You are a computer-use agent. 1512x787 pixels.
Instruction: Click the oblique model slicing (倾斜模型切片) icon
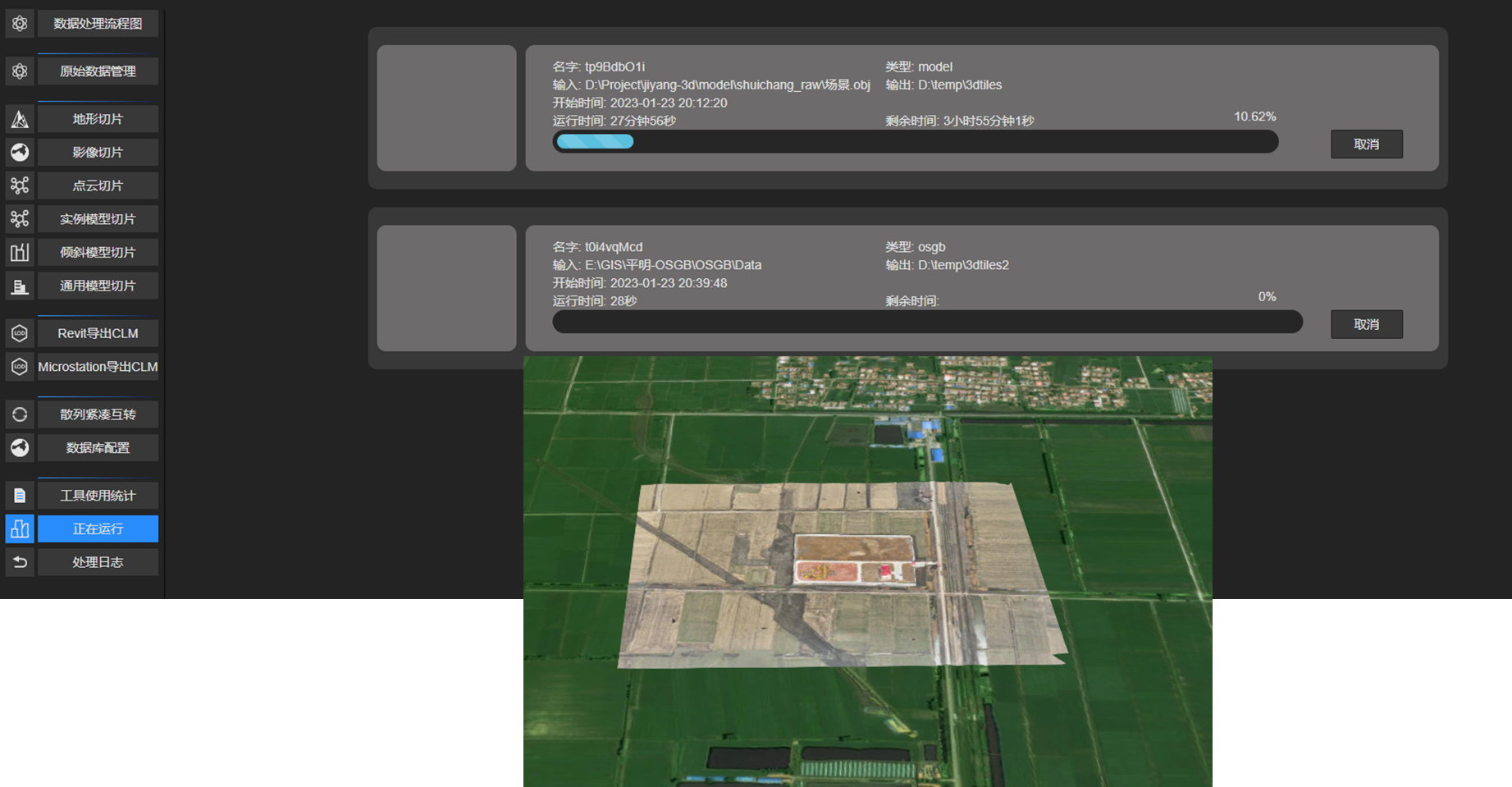click(20, 252)
